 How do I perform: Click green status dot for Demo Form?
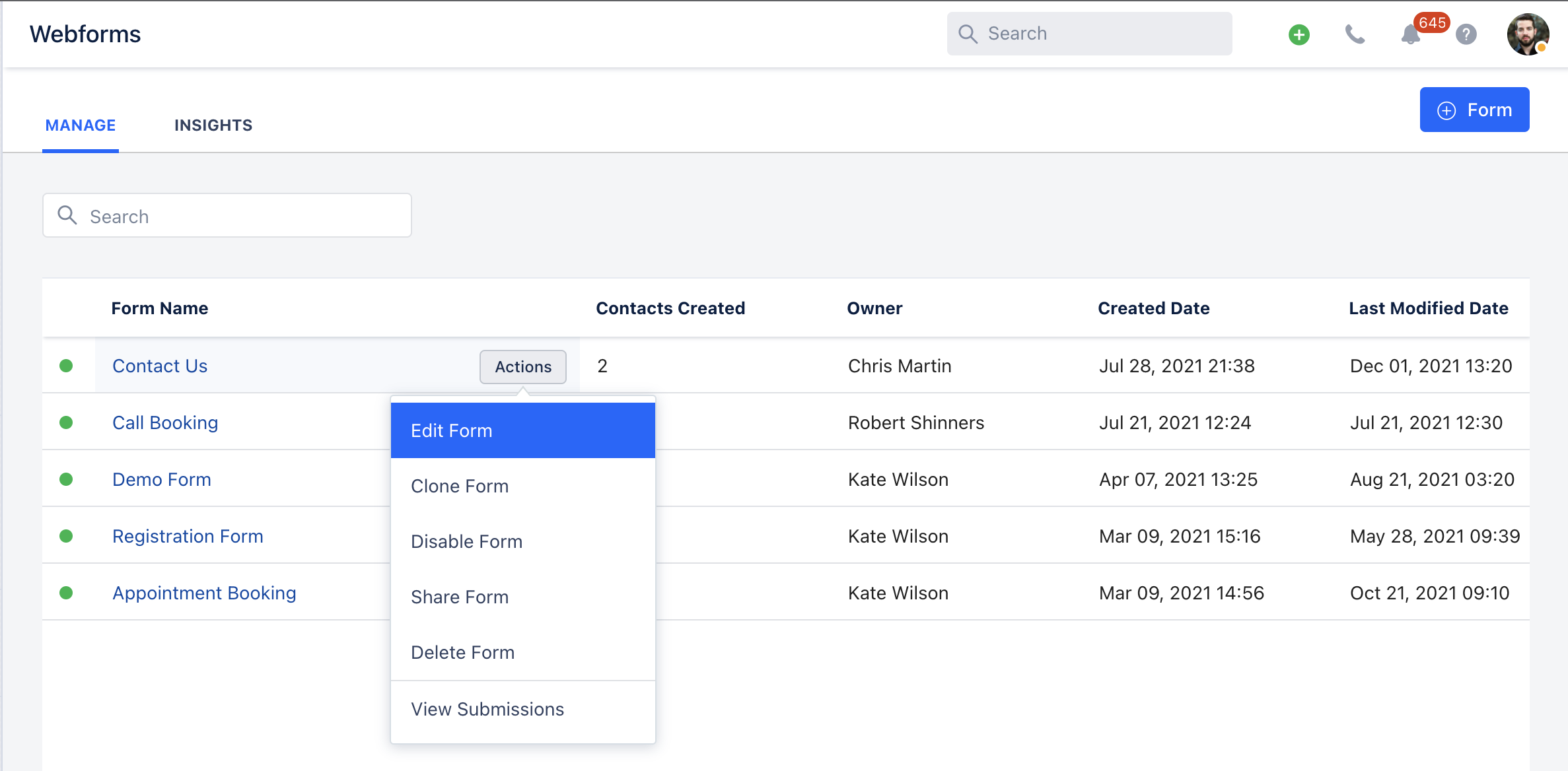[66, 479]
